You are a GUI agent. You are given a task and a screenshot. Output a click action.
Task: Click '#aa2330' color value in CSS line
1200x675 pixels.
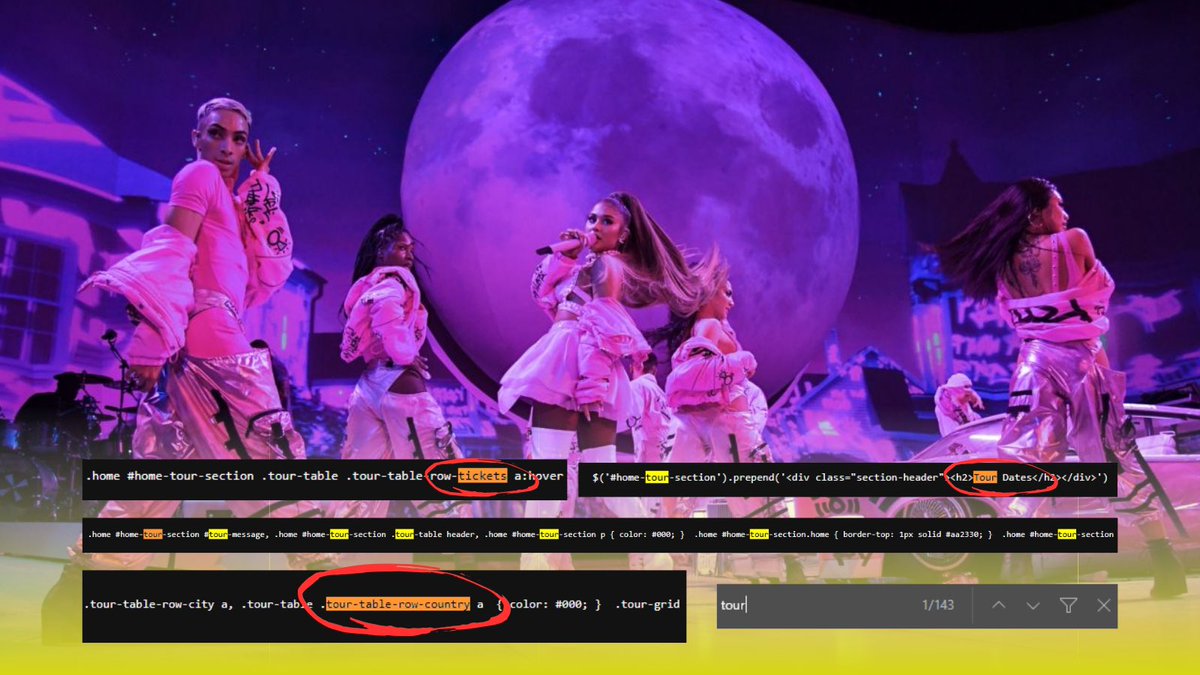click(965, 535)
